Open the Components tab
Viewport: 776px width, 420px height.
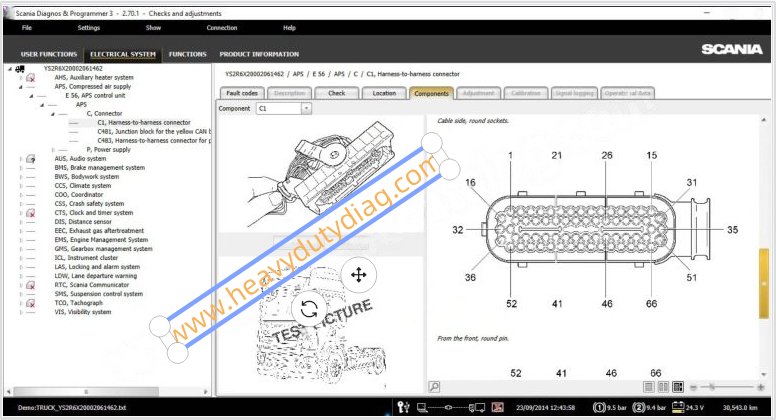coord(432,93)
